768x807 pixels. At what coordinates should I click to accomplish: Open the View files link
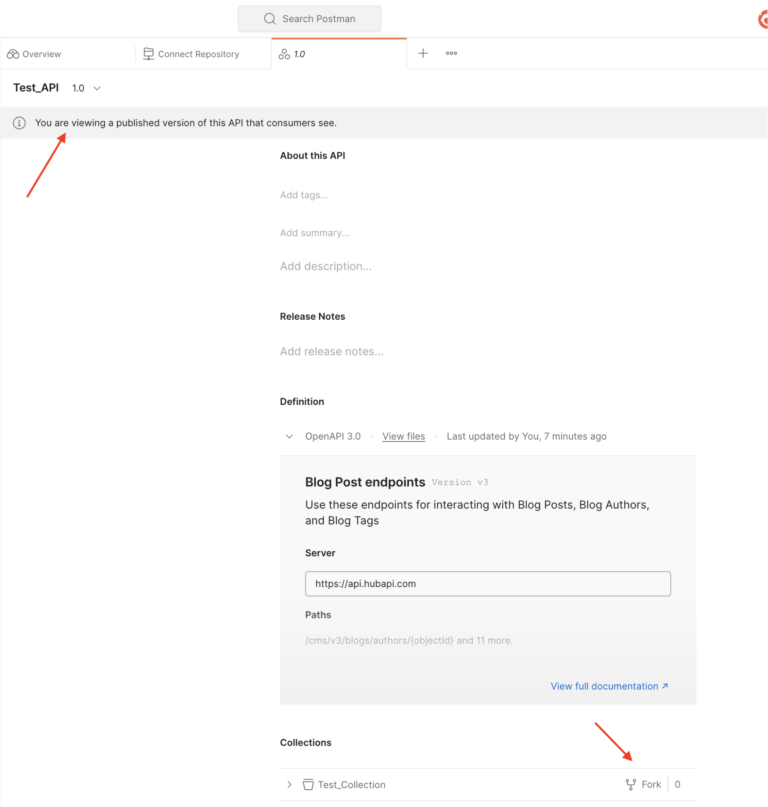[404, 436]
